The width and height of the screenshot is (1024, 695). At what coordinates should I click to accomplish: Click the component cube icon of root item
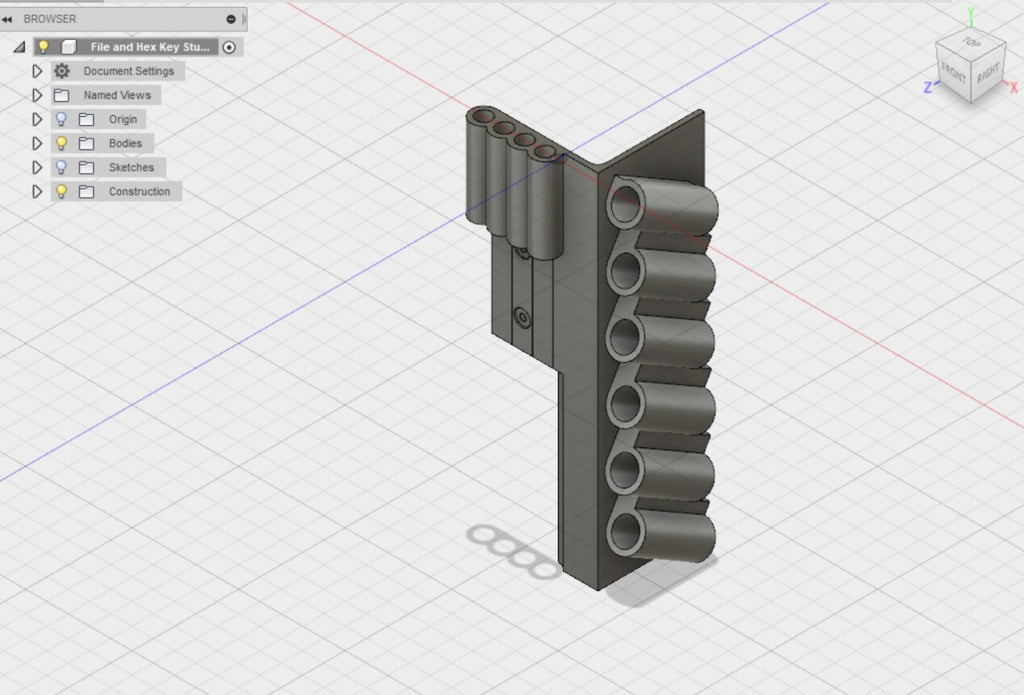(x=69, y=47)
